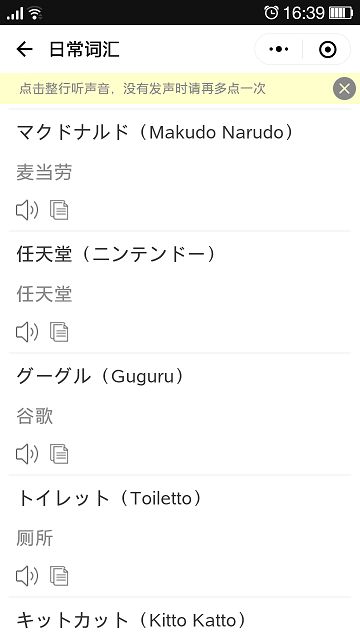
Task: Copy the マクドナルド entry text
Action: click(x=59, y=210)
